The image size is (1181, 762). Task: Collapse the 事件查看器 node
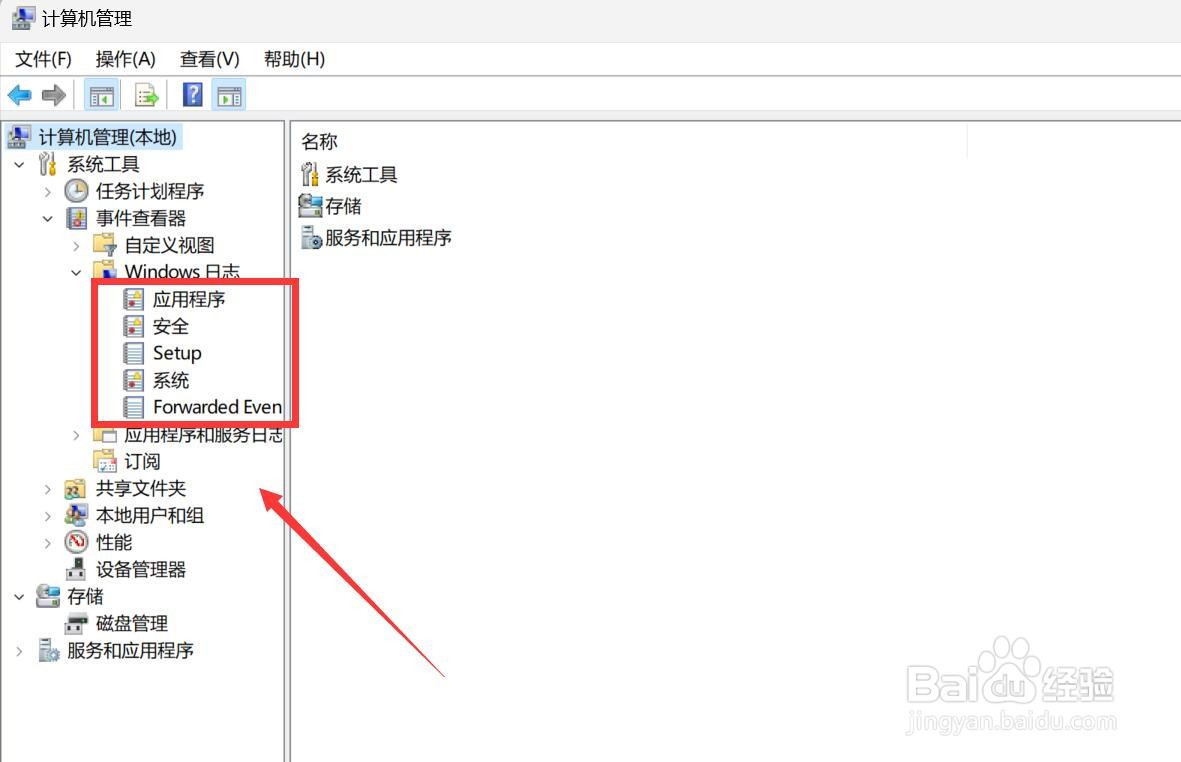coord(47,219)
